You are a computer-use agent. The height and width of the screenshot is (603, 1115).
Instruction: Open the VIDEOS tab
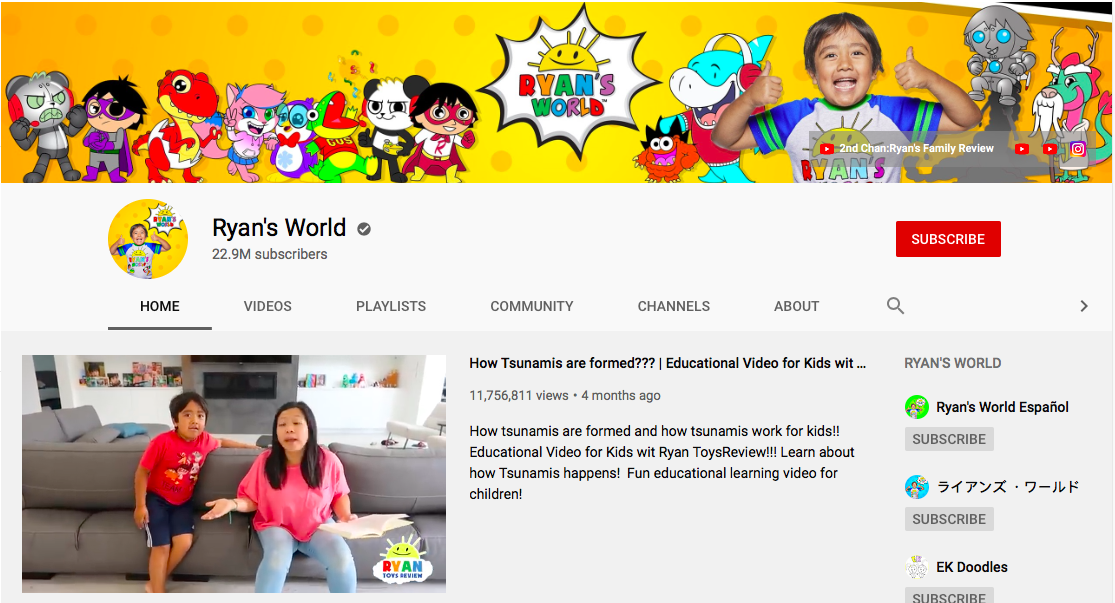[x=267, y=306]
